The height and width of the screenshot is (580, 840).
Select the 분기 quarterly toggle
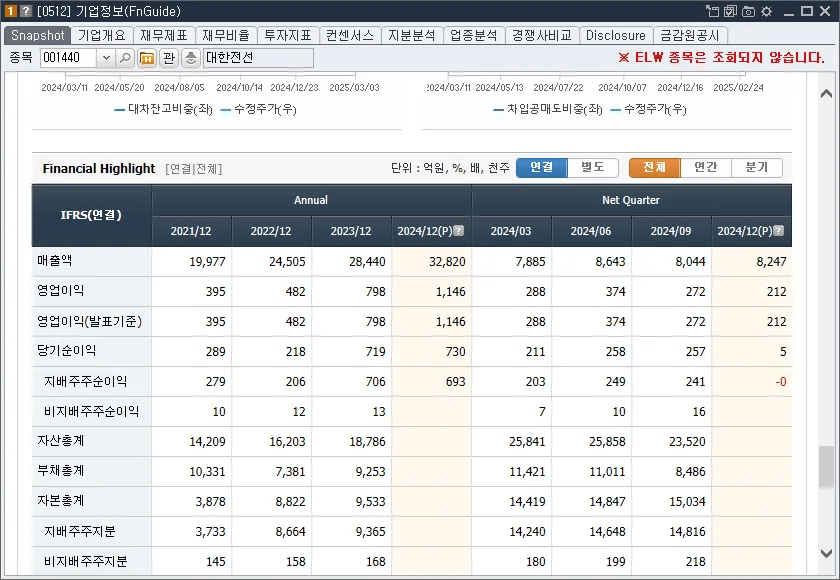coord(756,168)
